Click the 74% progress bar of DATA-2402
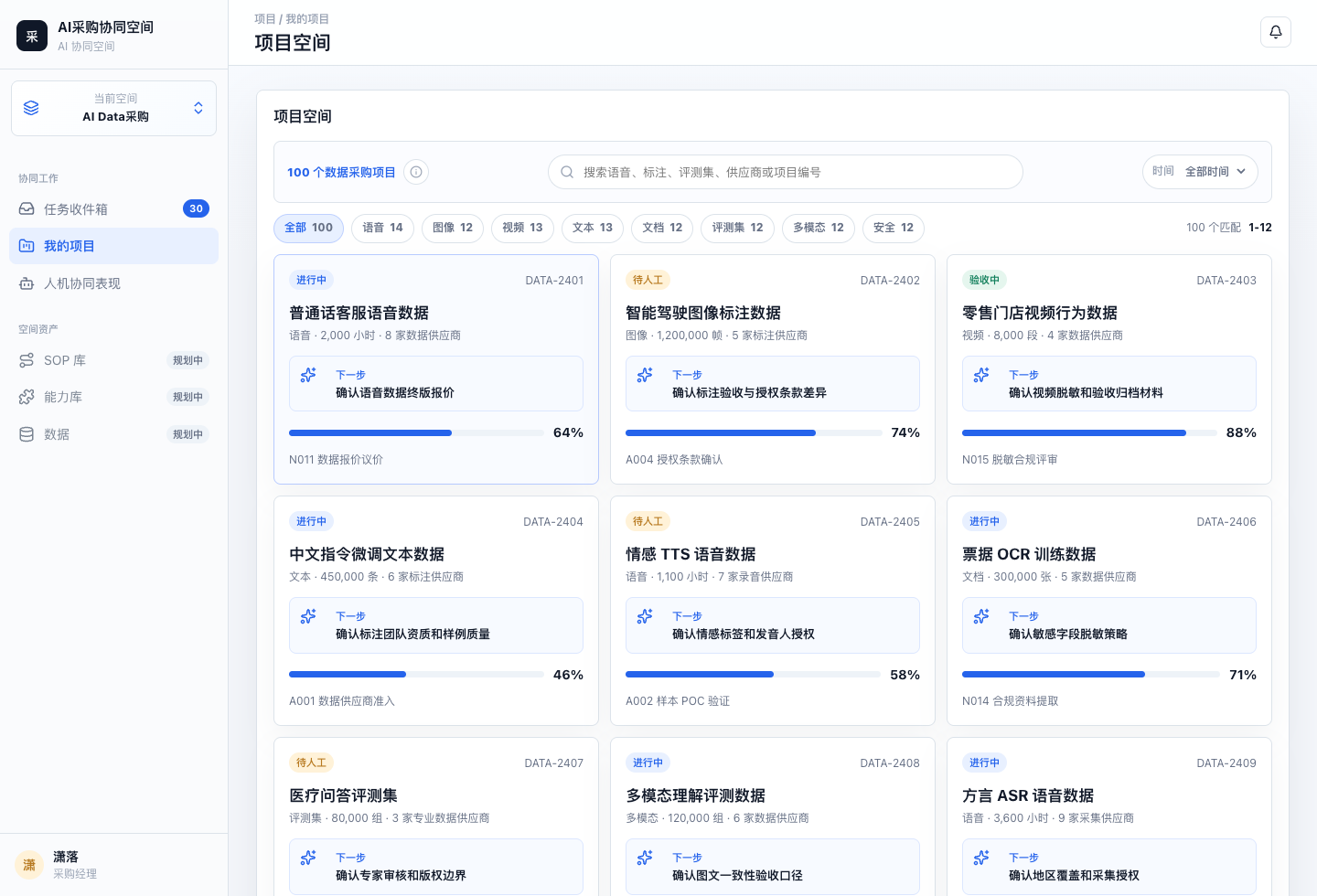The width and height of the screenshot is (1317, 896). click(x=753, y=432)
